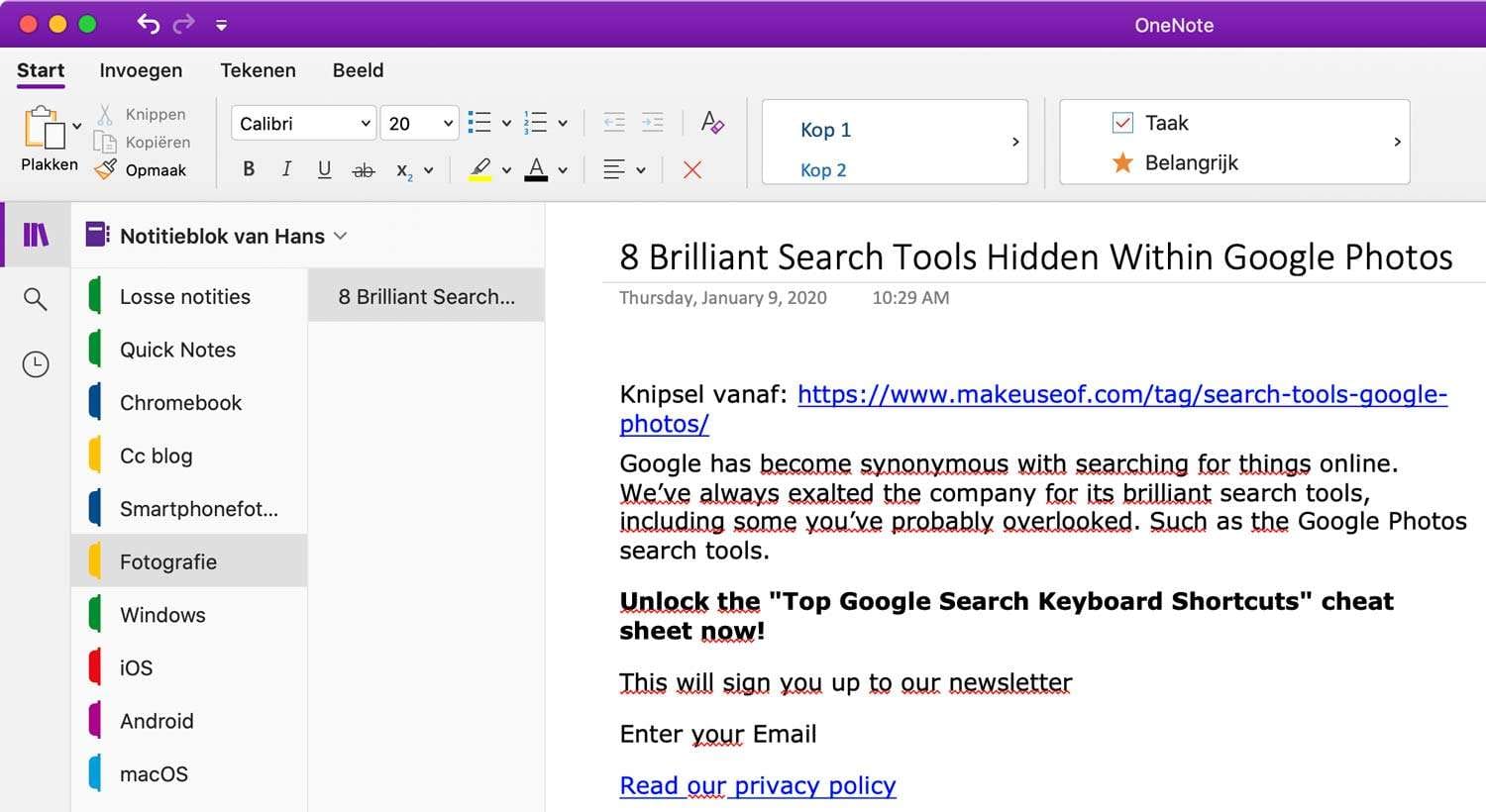Apply the black font color

(x=536, y=169)
